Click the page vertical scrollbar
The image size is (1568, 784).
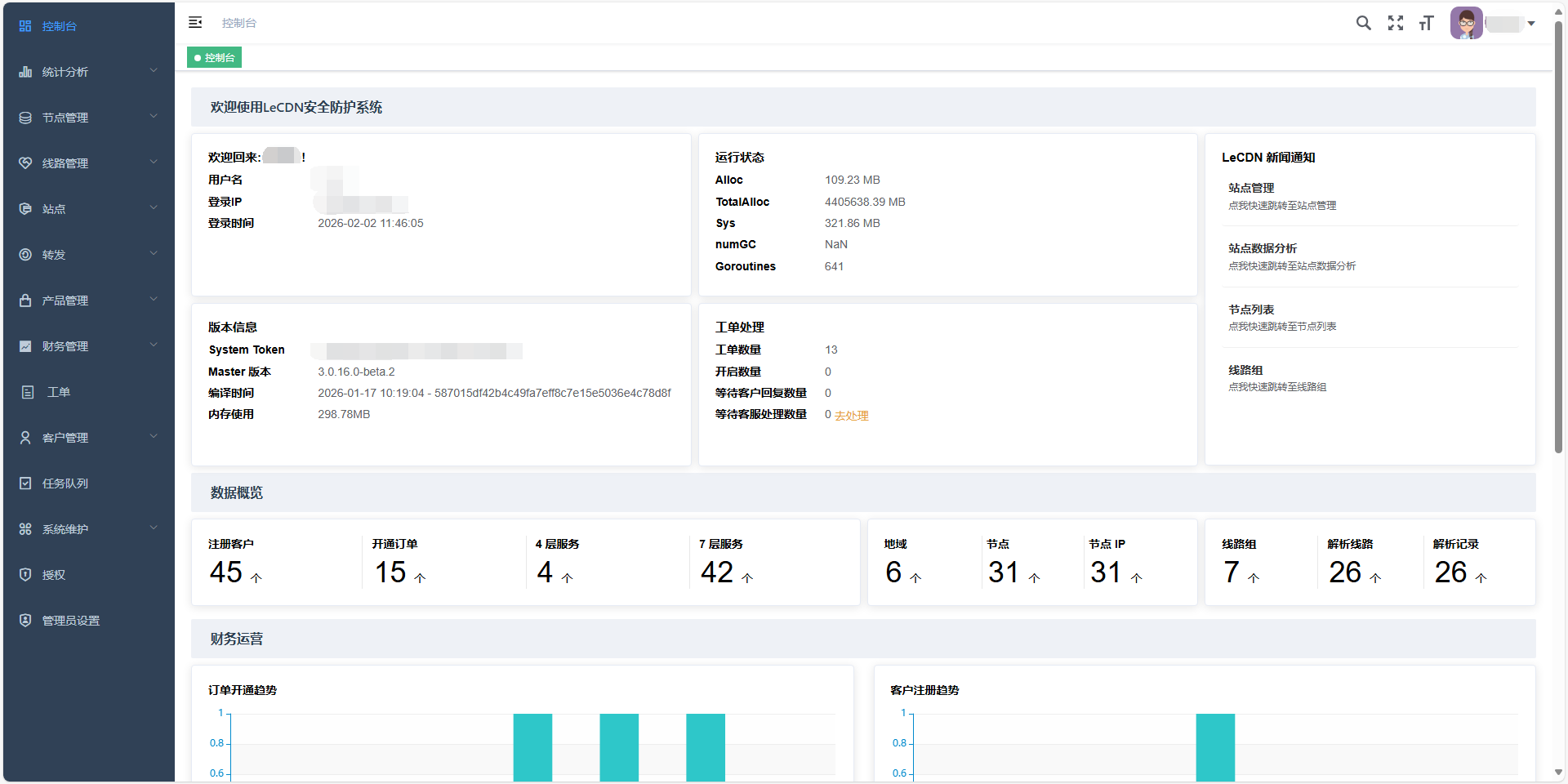click(x=1558, y=245)
